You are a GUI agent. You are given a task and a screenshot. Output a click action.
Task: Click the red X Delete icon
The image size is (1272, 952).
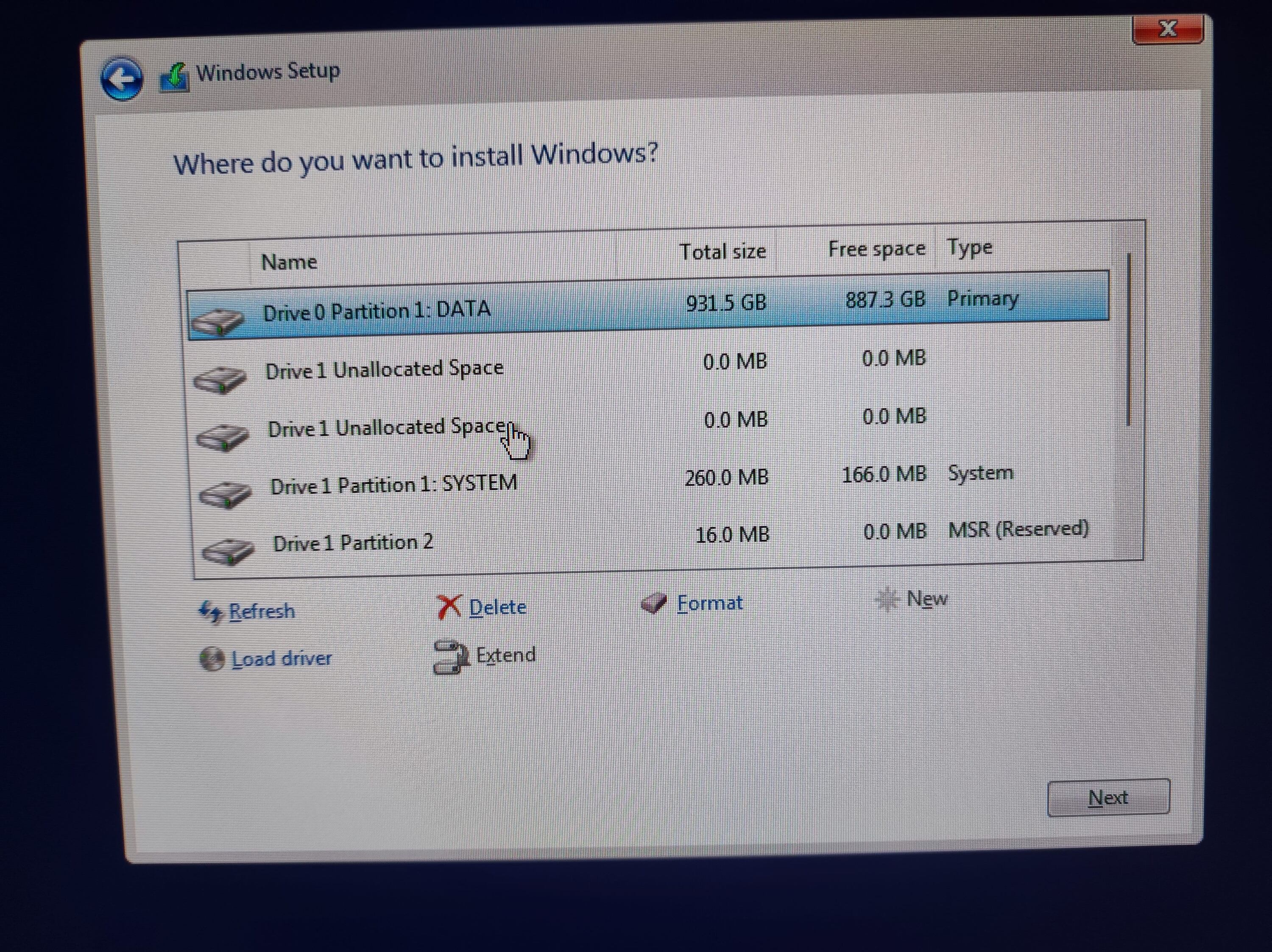[449, 606]
